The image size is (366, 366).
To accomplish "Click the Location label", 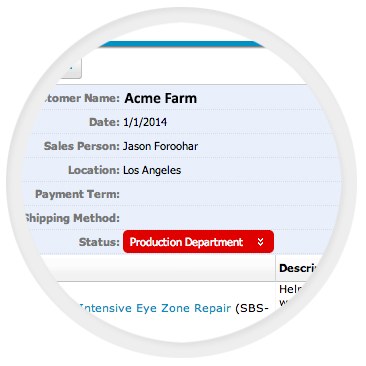I will coord(94,170).
